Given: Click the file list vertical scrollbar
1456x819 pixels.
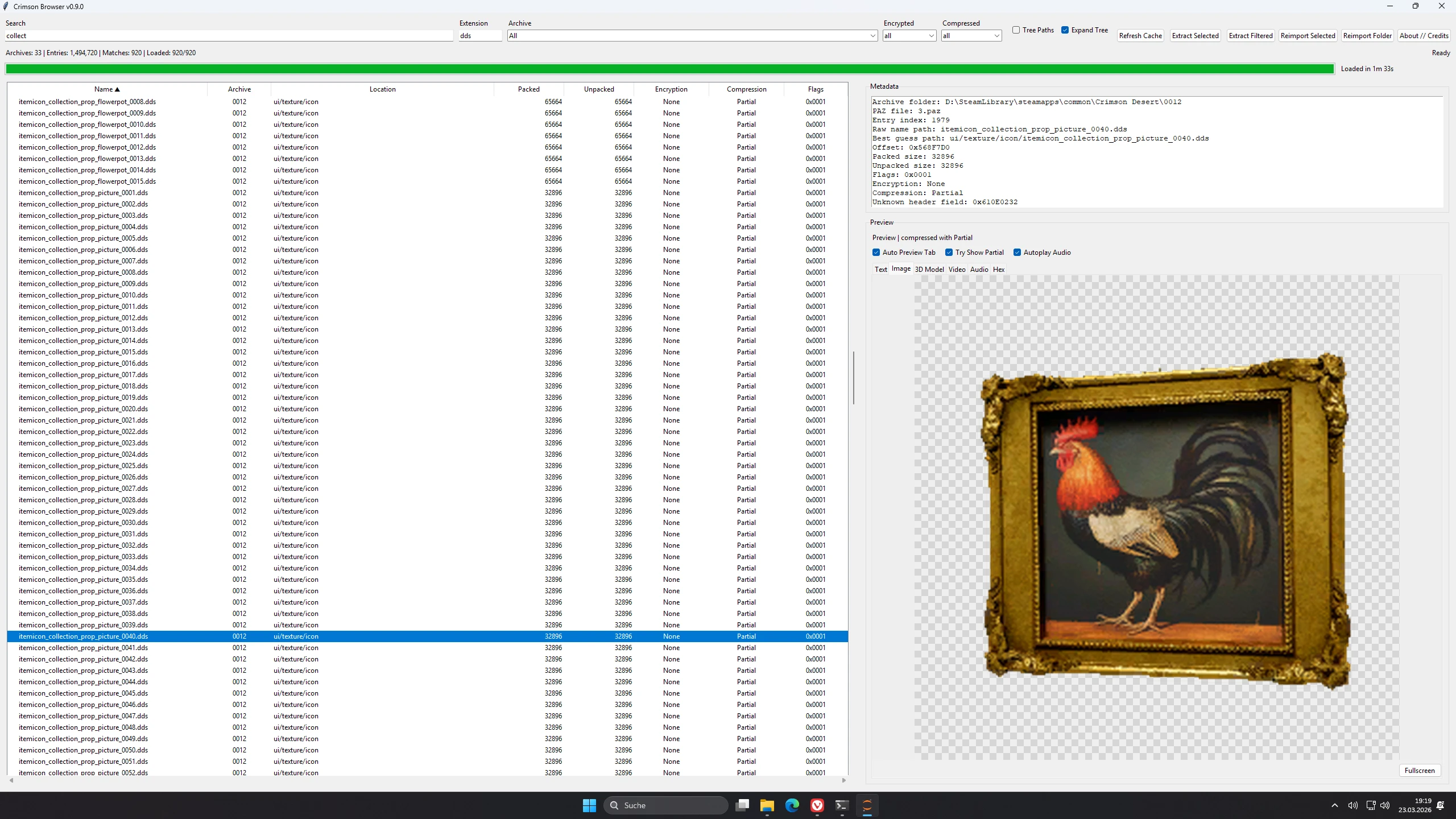Looking at the screenshot, I should point(853,378).
